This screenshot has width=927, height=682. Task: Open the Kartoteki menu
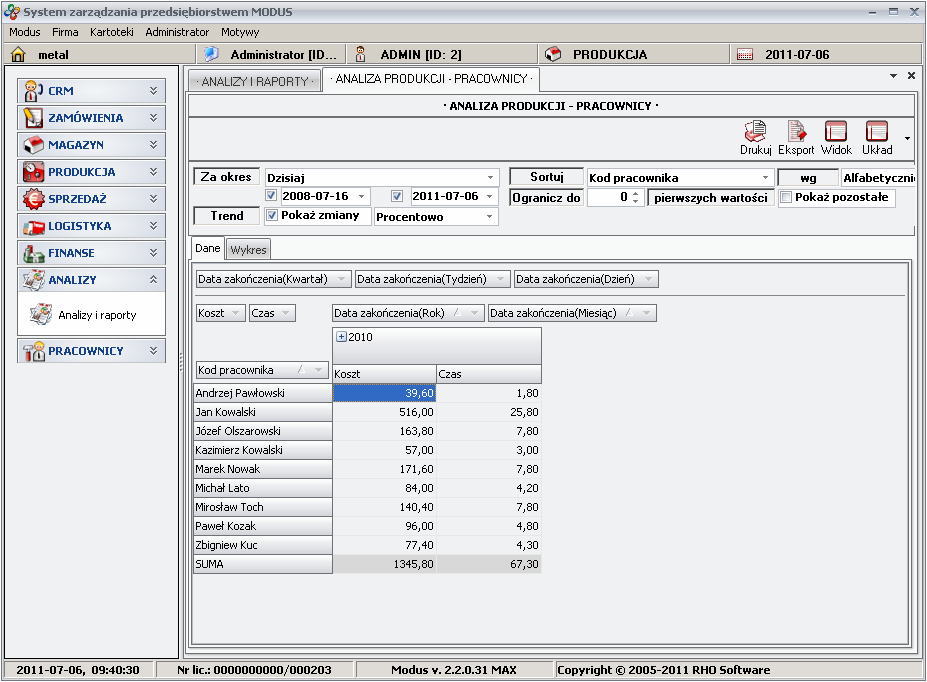click(x=111, y=32)
